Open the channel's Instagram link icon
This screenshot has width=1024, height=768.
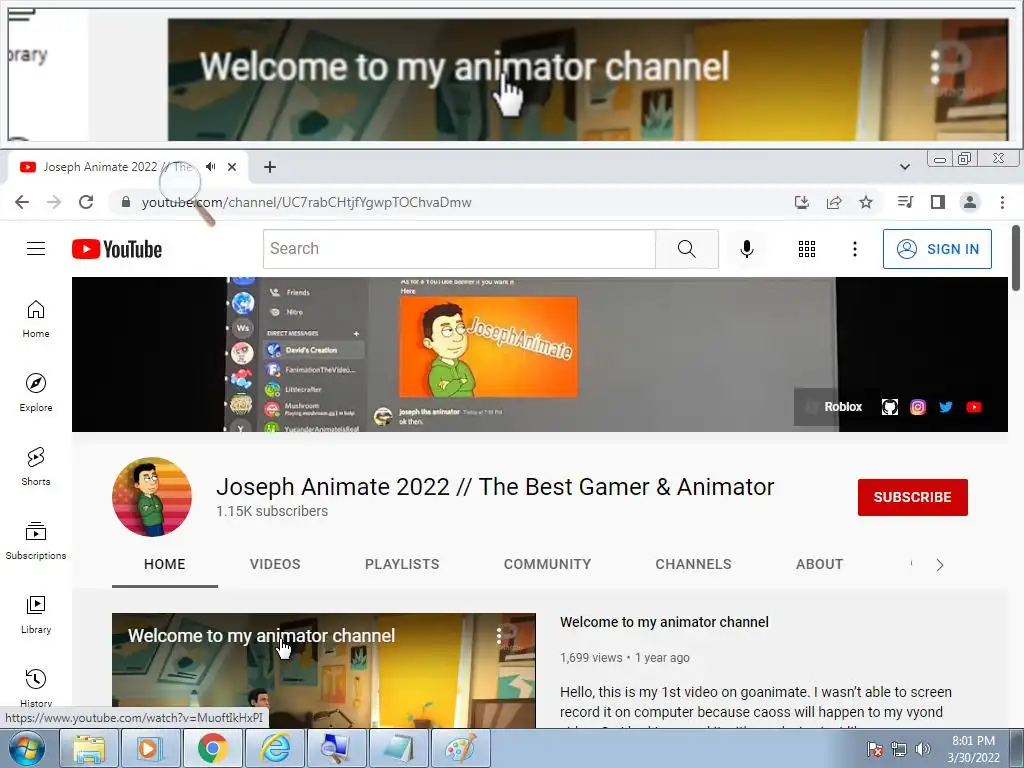pyautogui.click(x=918, y=407)
